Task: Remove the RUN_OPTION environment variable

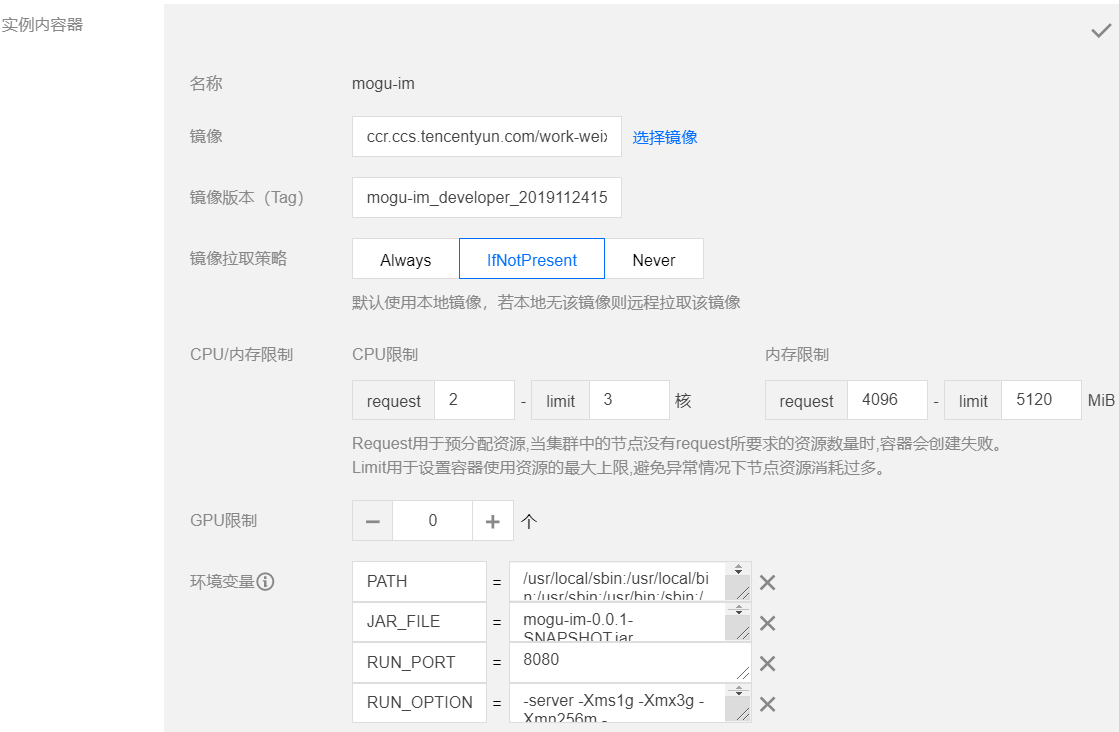Action: [767, 704]
